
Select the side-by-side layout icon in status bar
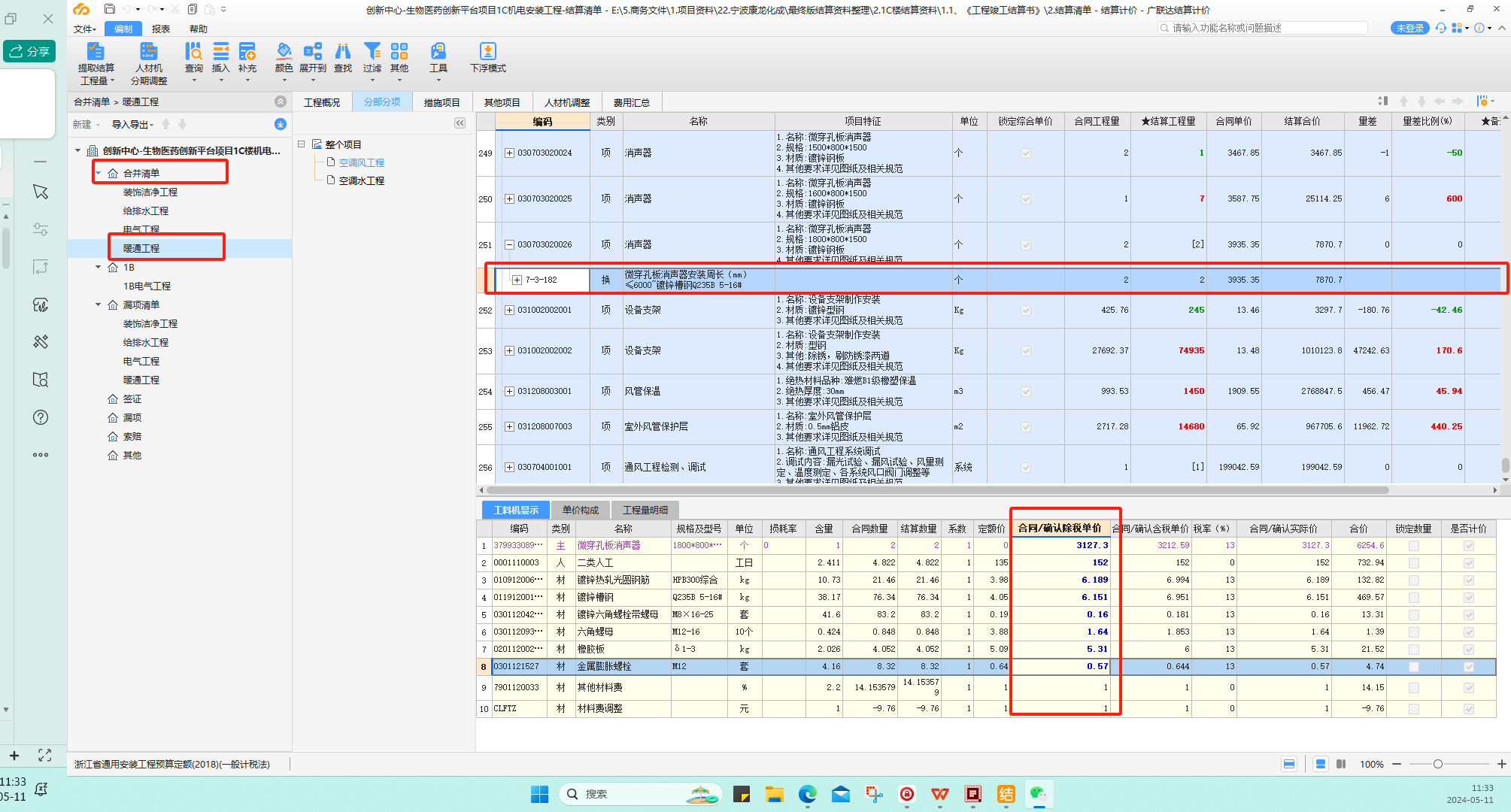pos(1341,764)
